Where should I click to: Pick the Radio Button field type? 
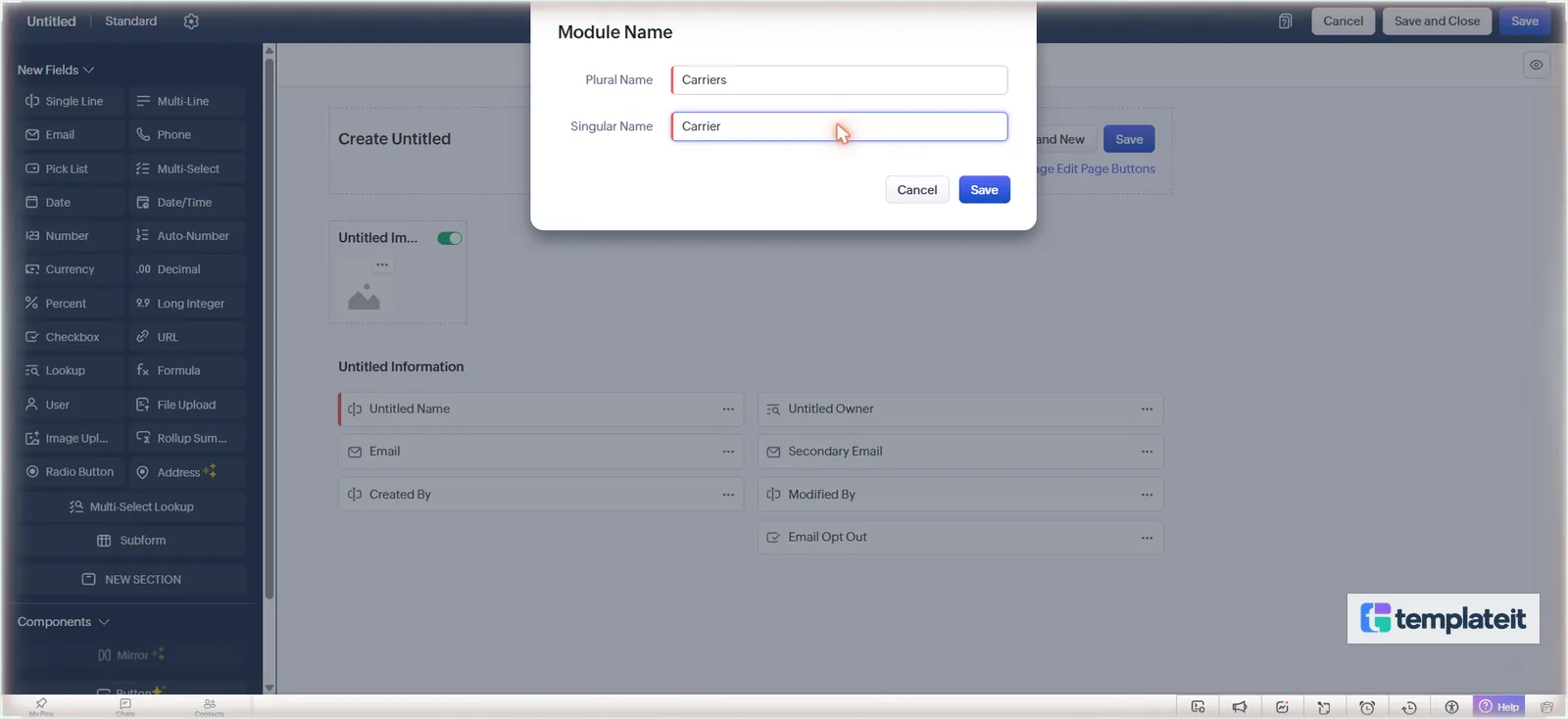72,472
